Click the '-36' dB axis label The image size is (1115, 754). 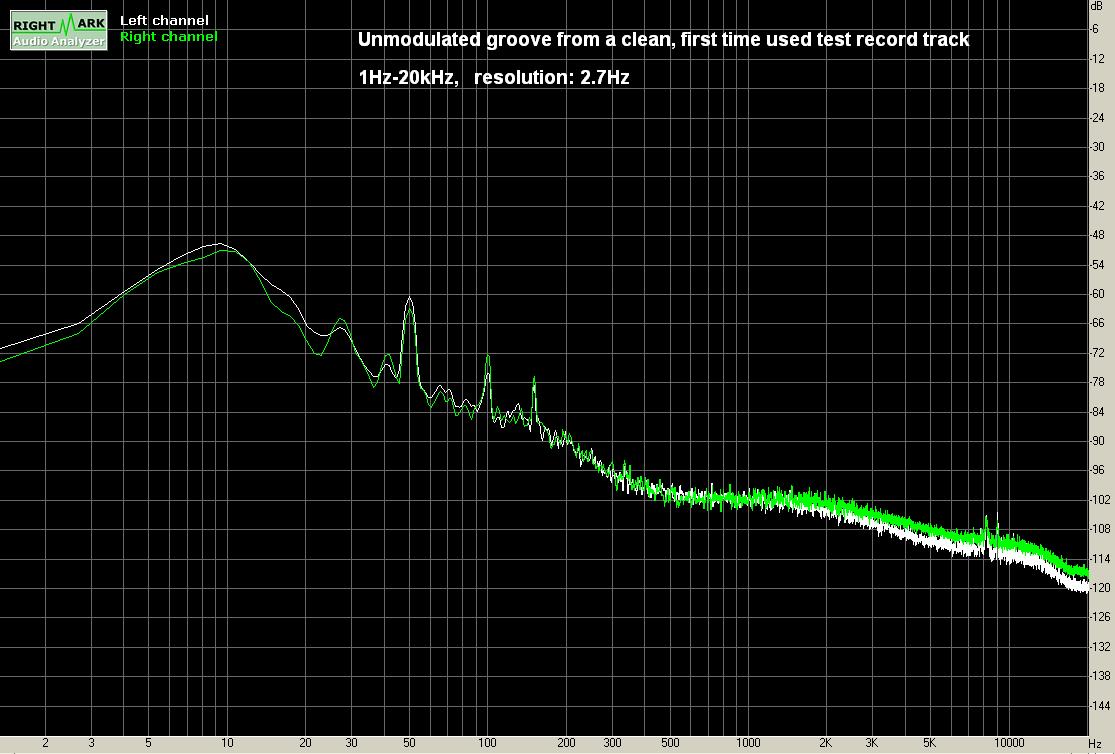tap(1097, 176)
